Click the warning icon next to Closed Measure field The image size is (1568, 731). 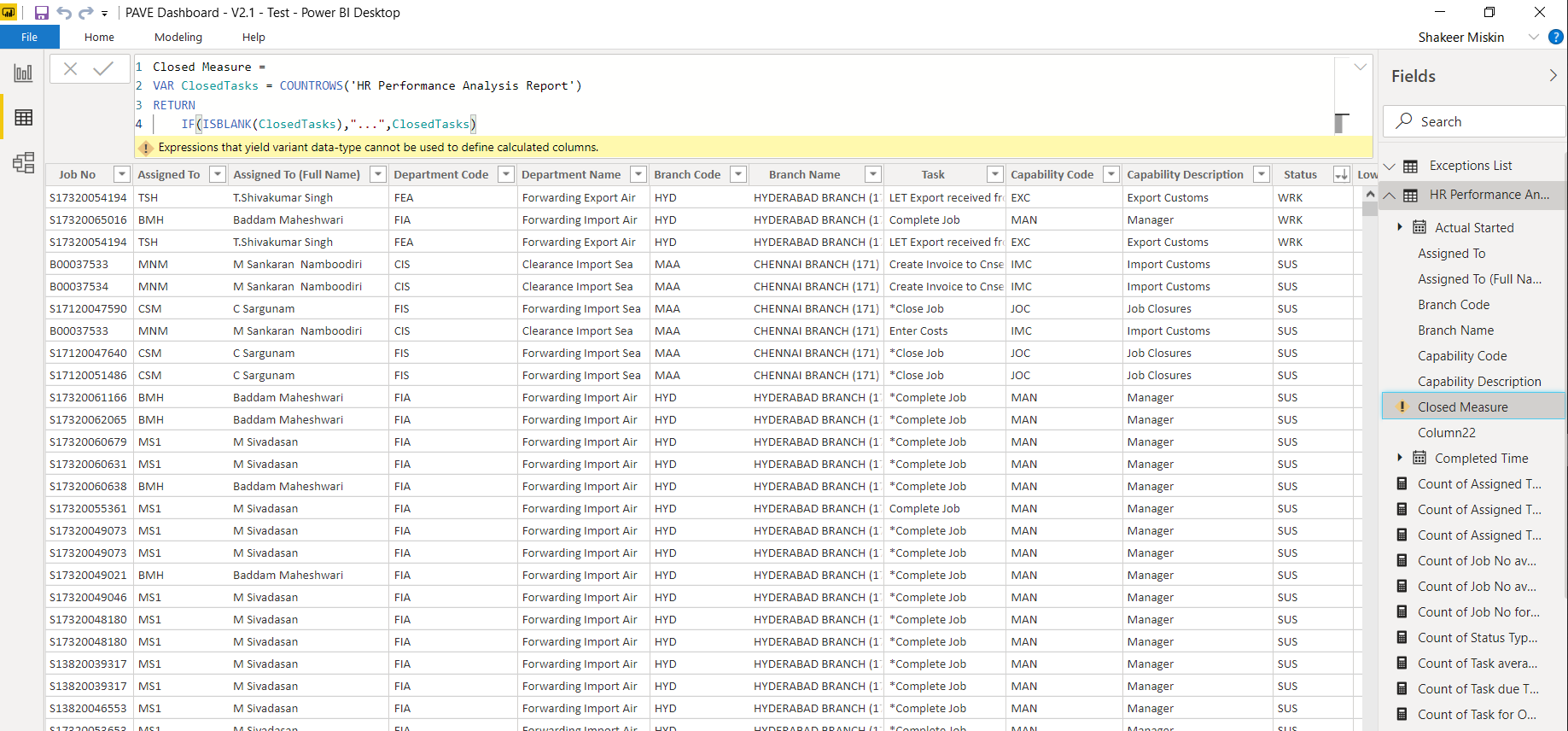(1402, 407)
